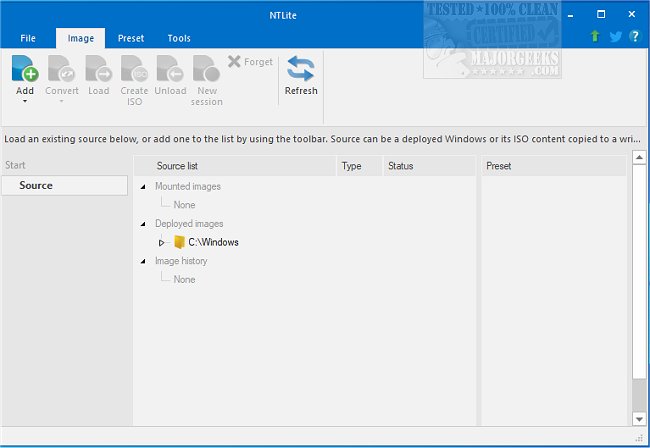The image size is (650, 448).
Task: Click the Add image toolbar icon
Action: 25,69
